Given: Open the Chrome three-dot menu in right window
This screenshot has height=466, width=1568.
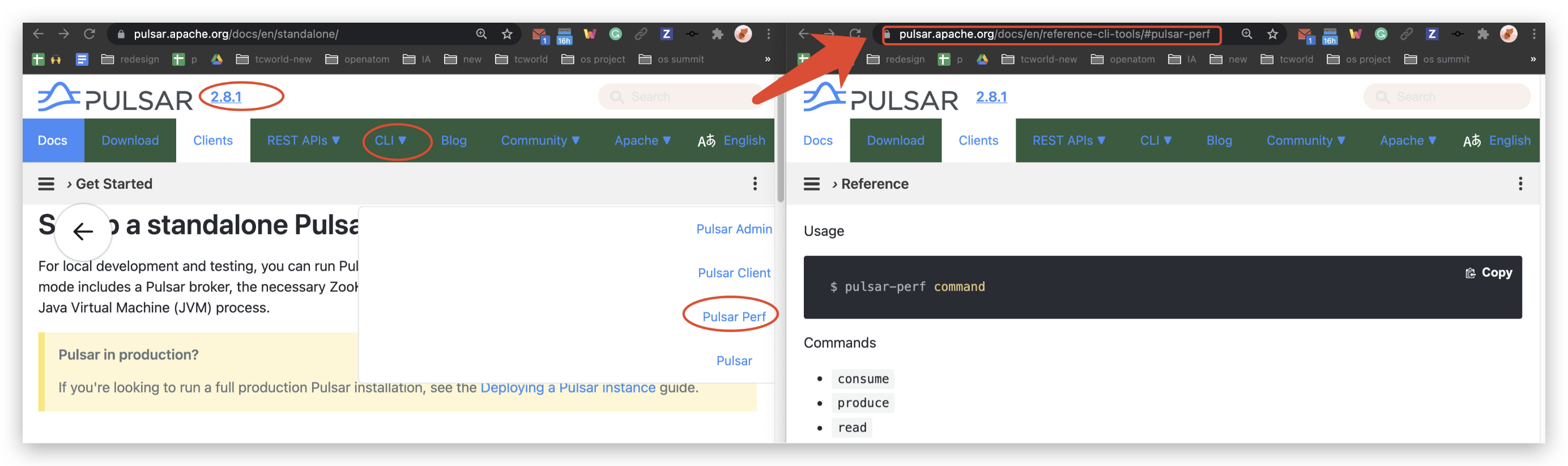Looking at the screenshot, I should click(x=1535, y=34).
